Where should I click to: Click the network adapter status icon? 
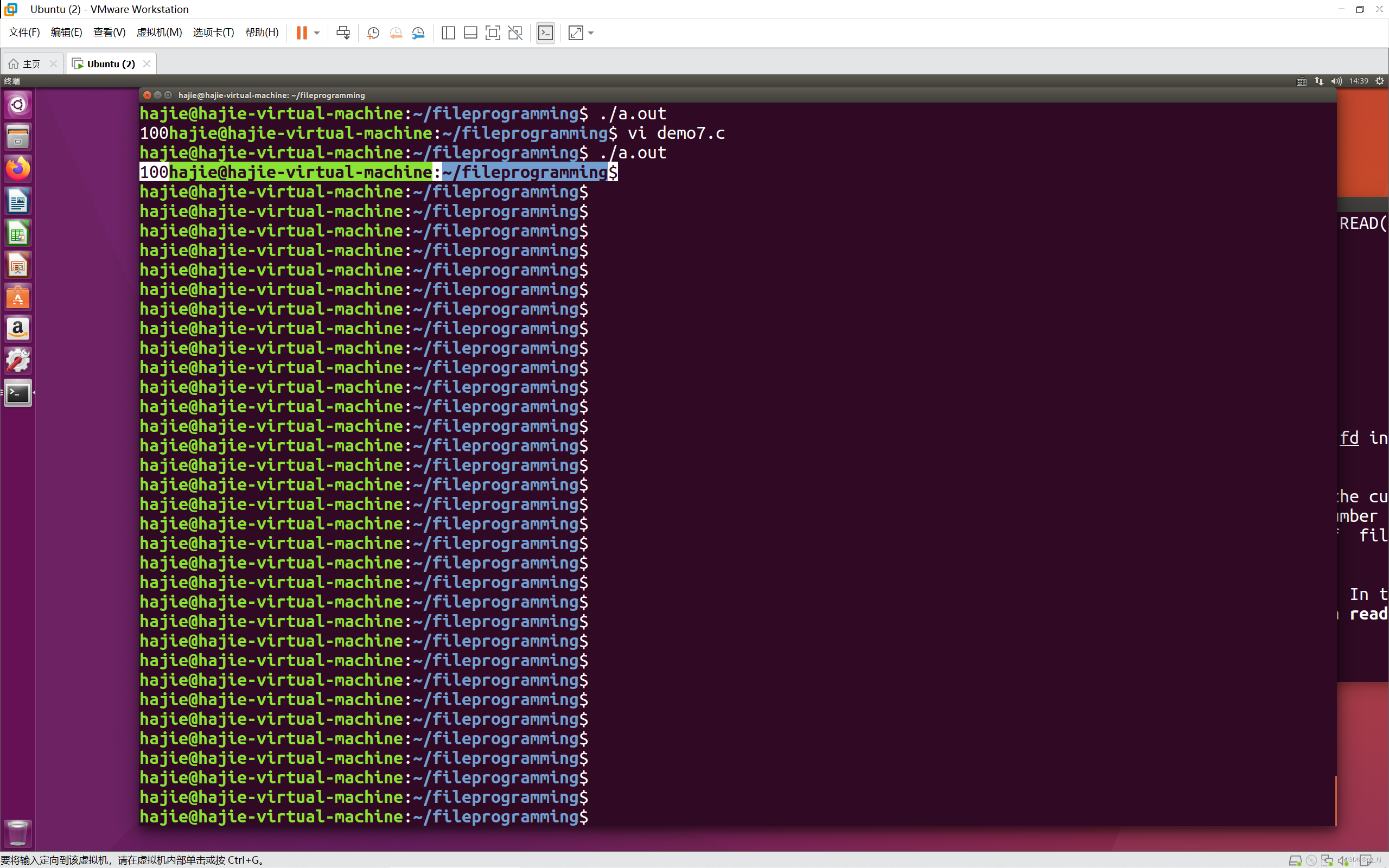tap(1327, 860)
